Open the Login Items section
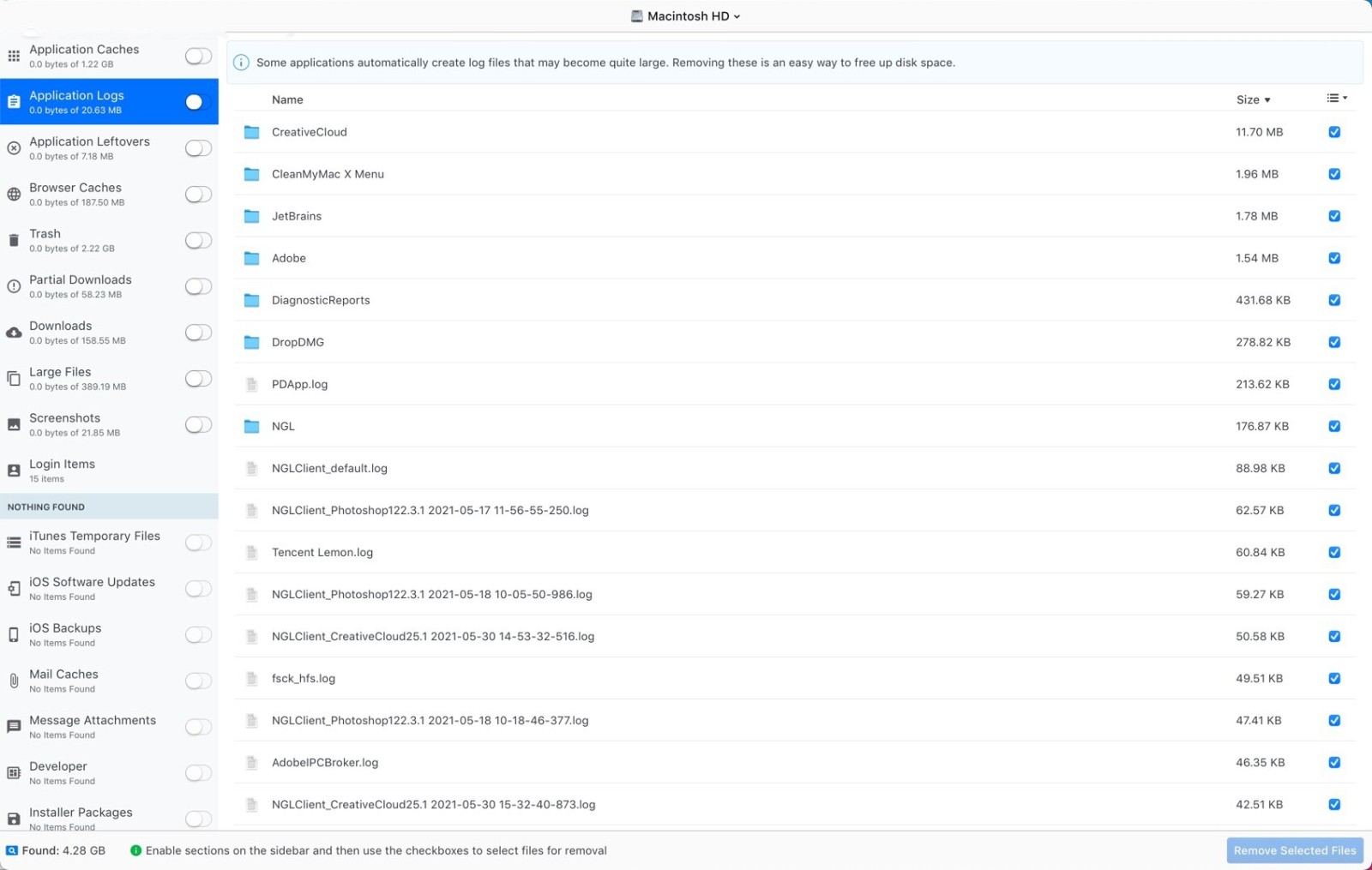Viewport: 1372px width, 870px height. (109, 471)
